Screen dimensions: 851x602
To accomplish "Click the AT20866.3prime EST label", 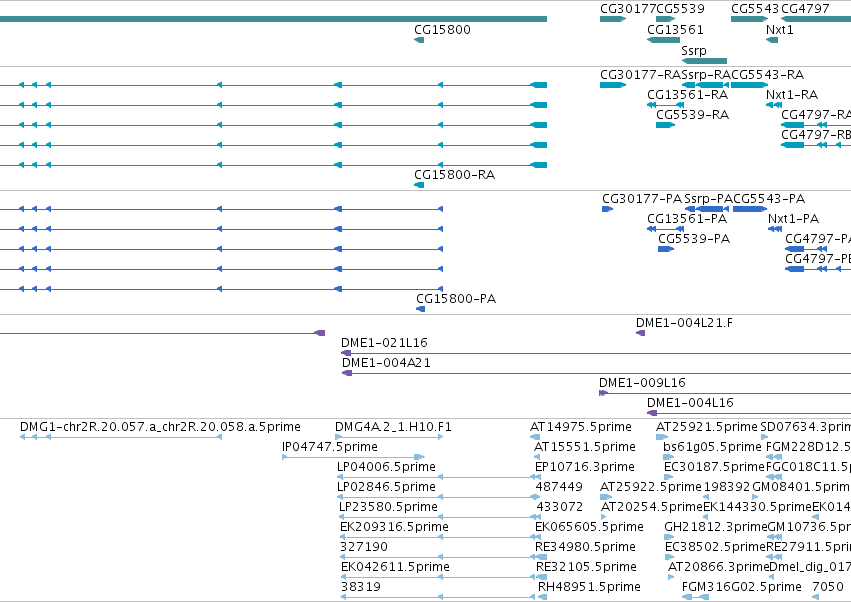I will pos(719,567).
